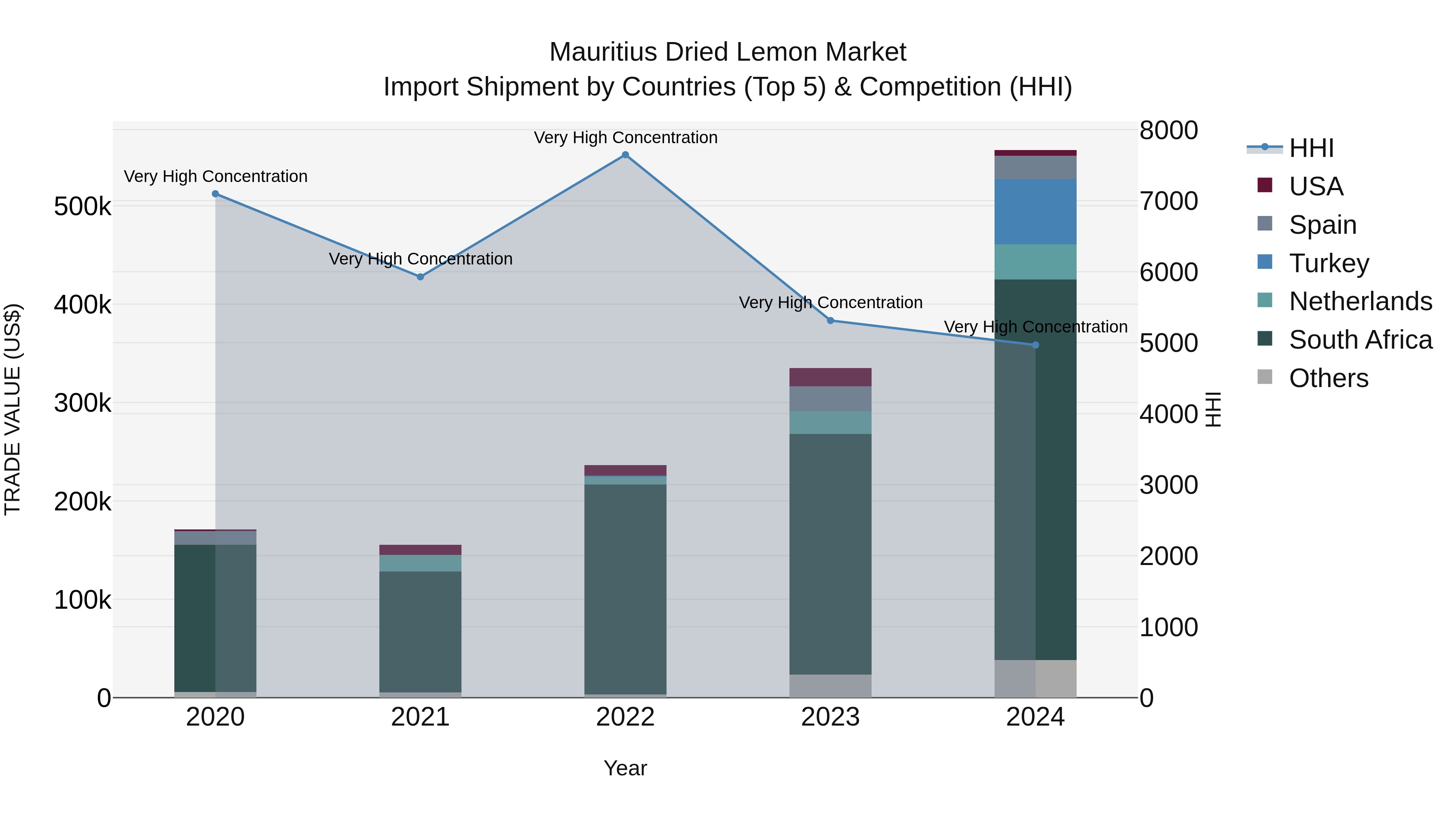Click the USA segment in 2022 bar
This screenshot has width=1456, height=819.
(625, 470)
